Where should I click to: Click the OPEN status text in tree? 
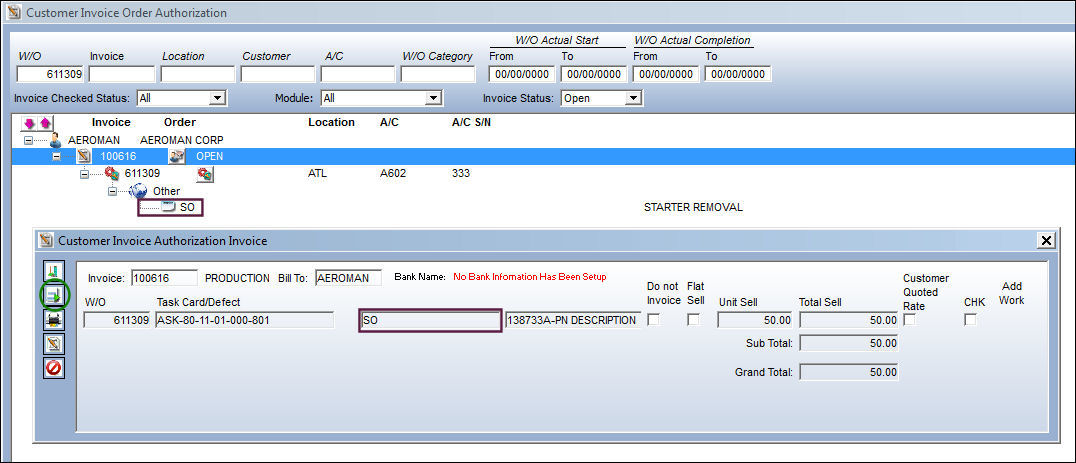(x=209, y=156)
